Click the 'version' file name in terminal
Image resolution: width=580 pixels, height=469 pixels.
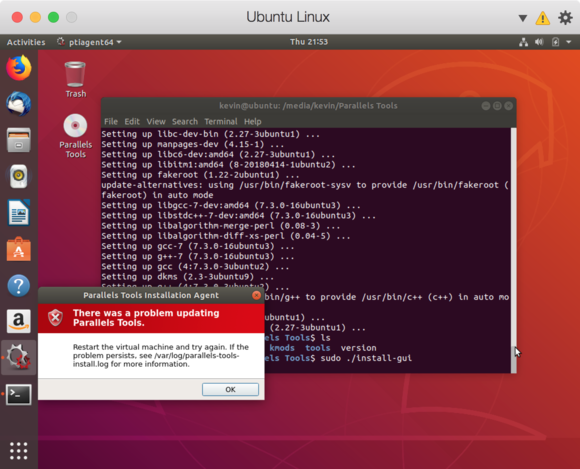tap(358, 348)
